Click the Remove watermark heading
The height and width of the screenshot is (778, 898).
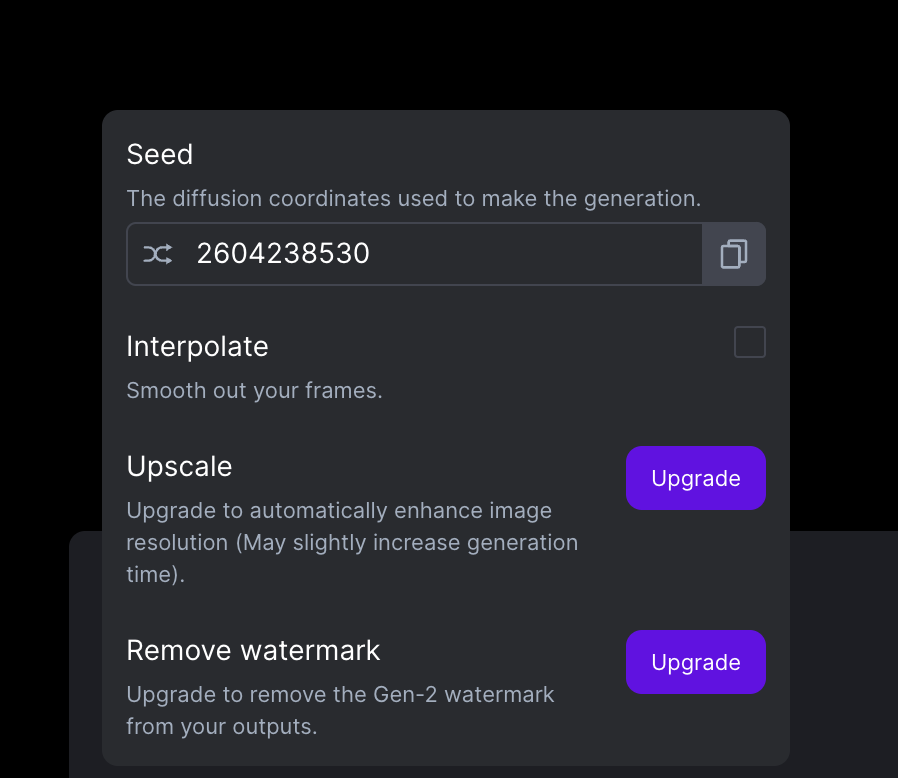tap(253, 650)
